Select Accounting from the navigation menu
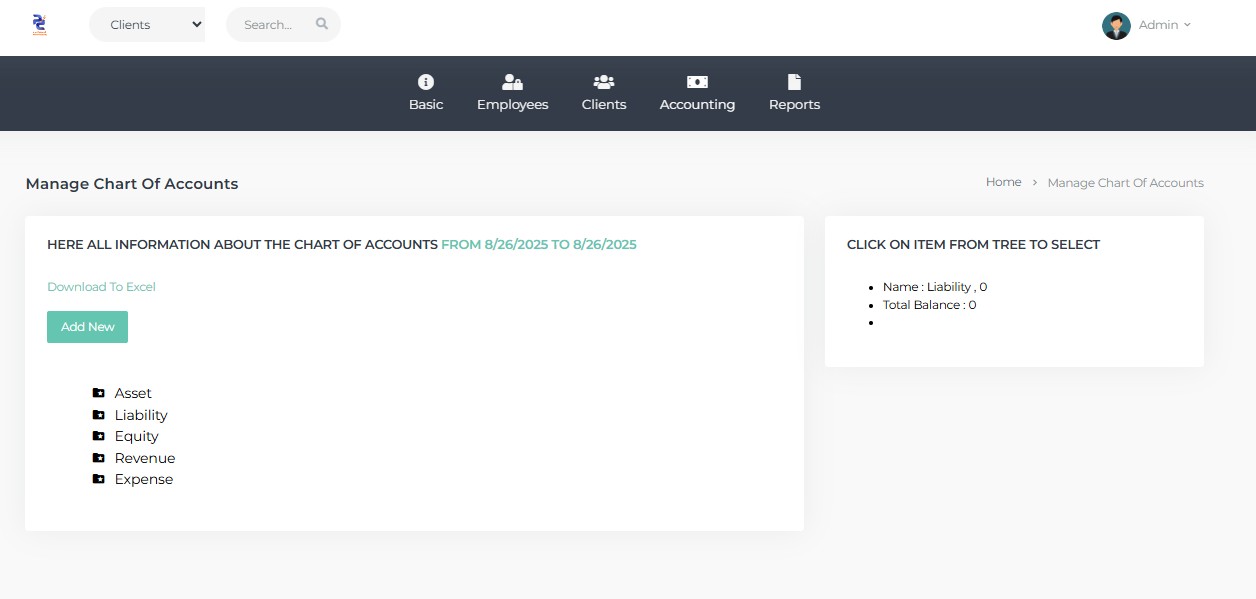 tap(696, 104)
